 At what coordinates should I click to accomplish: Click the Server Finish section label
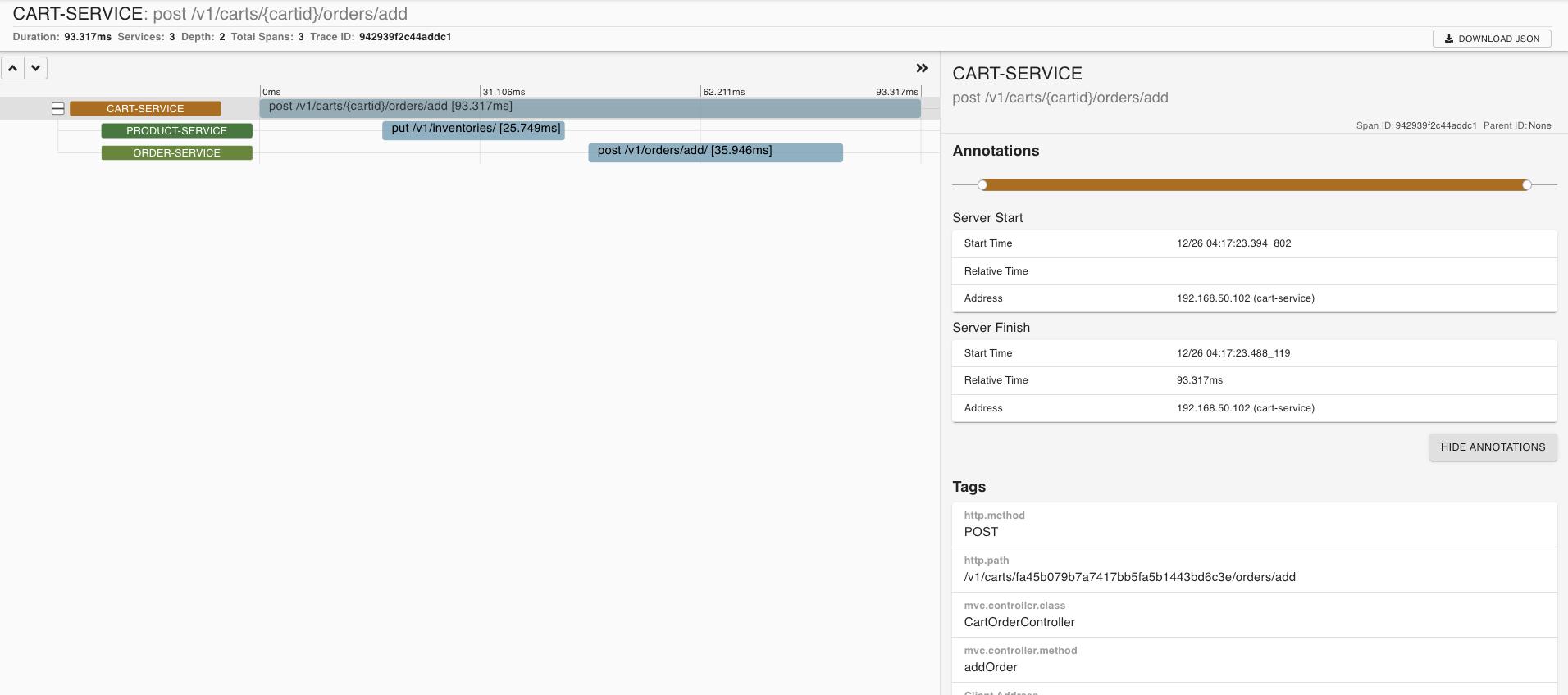[991, 328]
